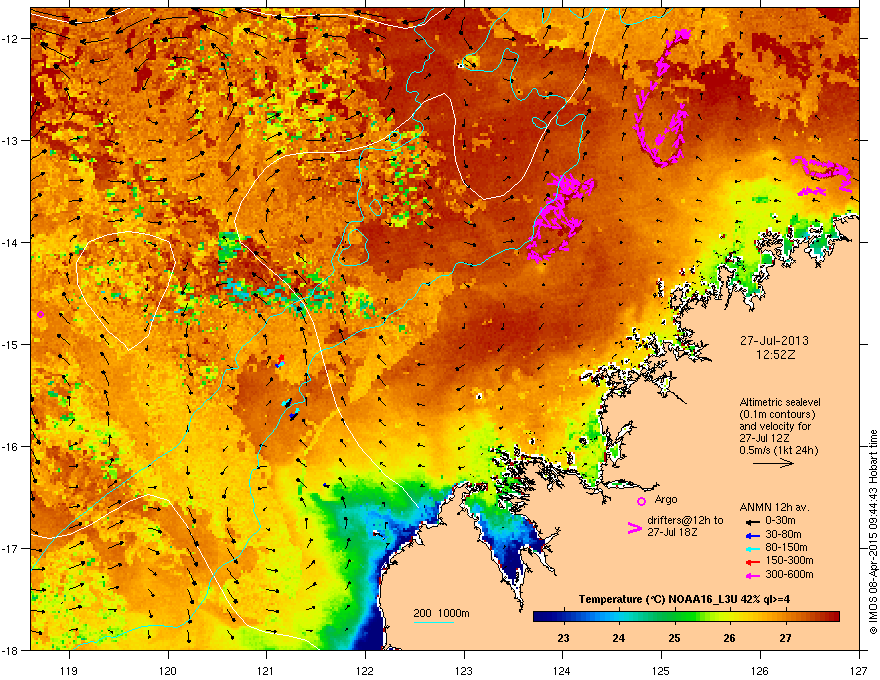Image resolution: width=880 pixels, height=680 pixels.
Task: Click the latitude '-18' axis label
Action: pos(11,650)
